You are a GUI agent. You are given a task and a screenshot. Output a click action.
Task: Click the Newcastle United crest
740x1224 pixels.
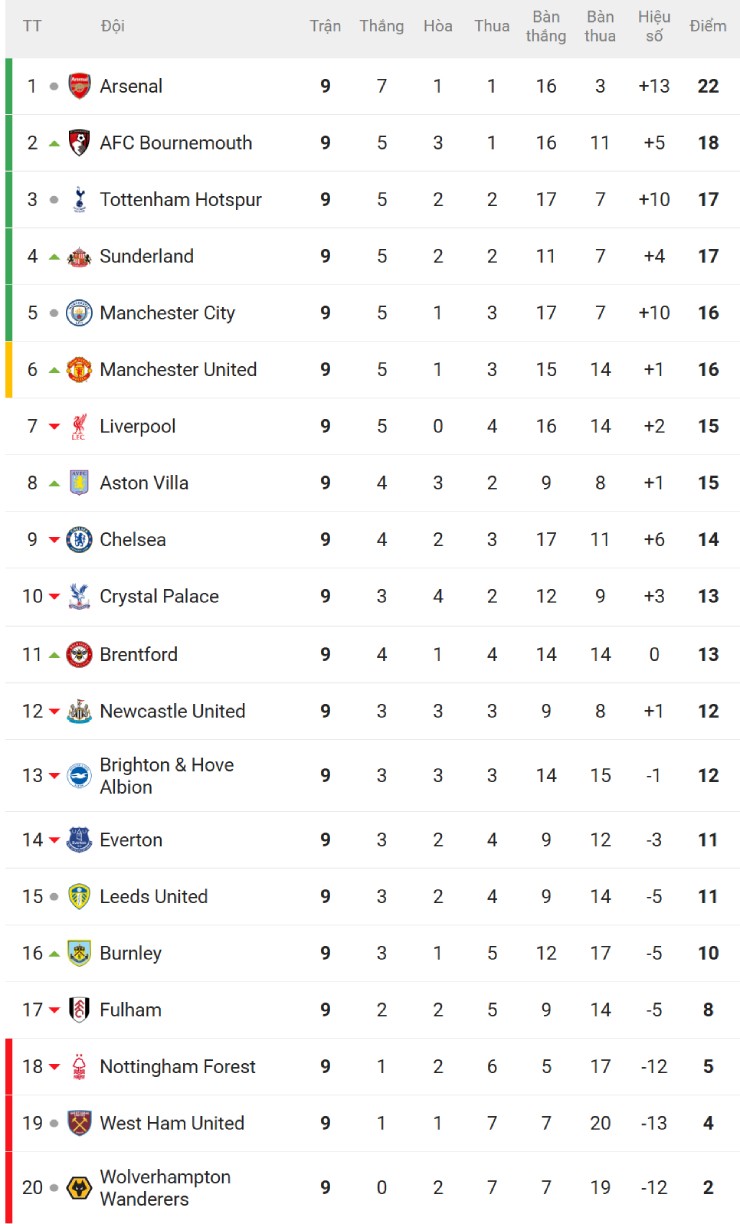[x=79, y=712]
